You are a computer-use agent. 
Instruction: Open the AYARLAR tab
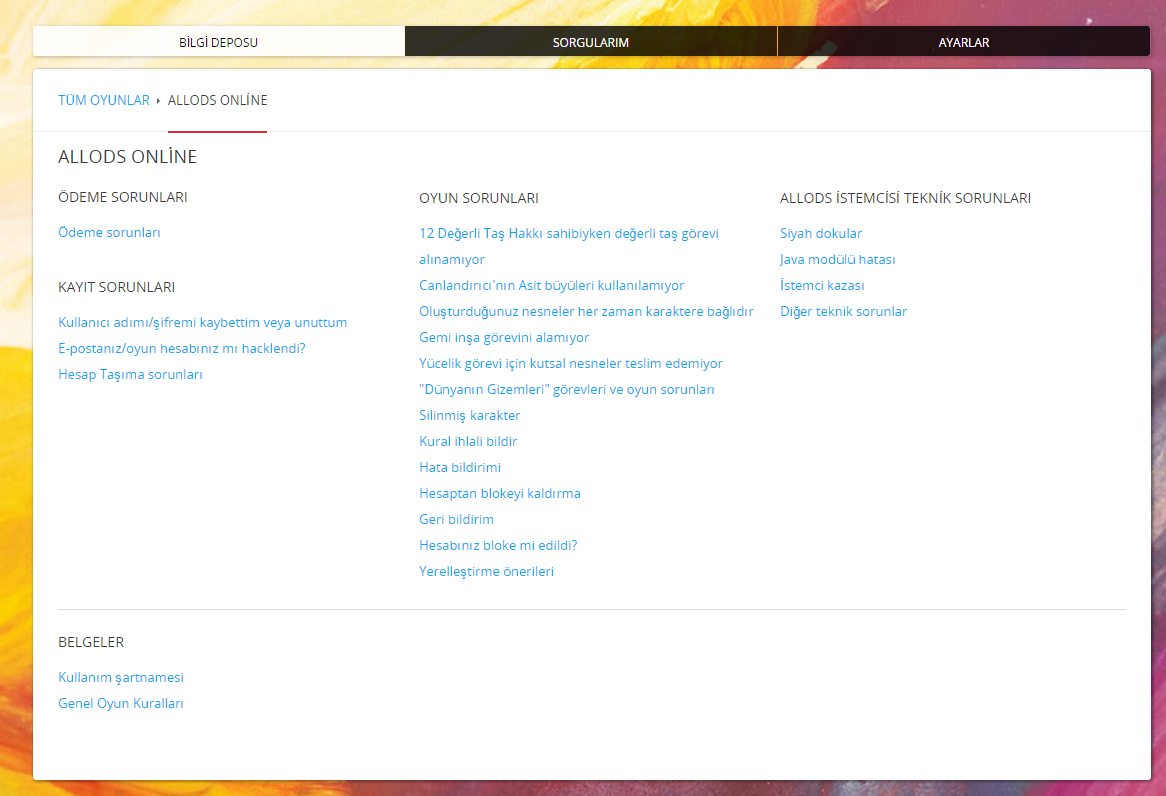pos(964,42)
